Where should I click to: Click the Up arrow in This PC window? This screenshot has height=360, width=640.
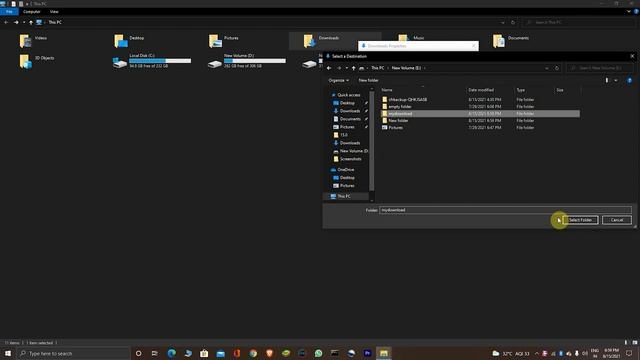tap(31, 22)
